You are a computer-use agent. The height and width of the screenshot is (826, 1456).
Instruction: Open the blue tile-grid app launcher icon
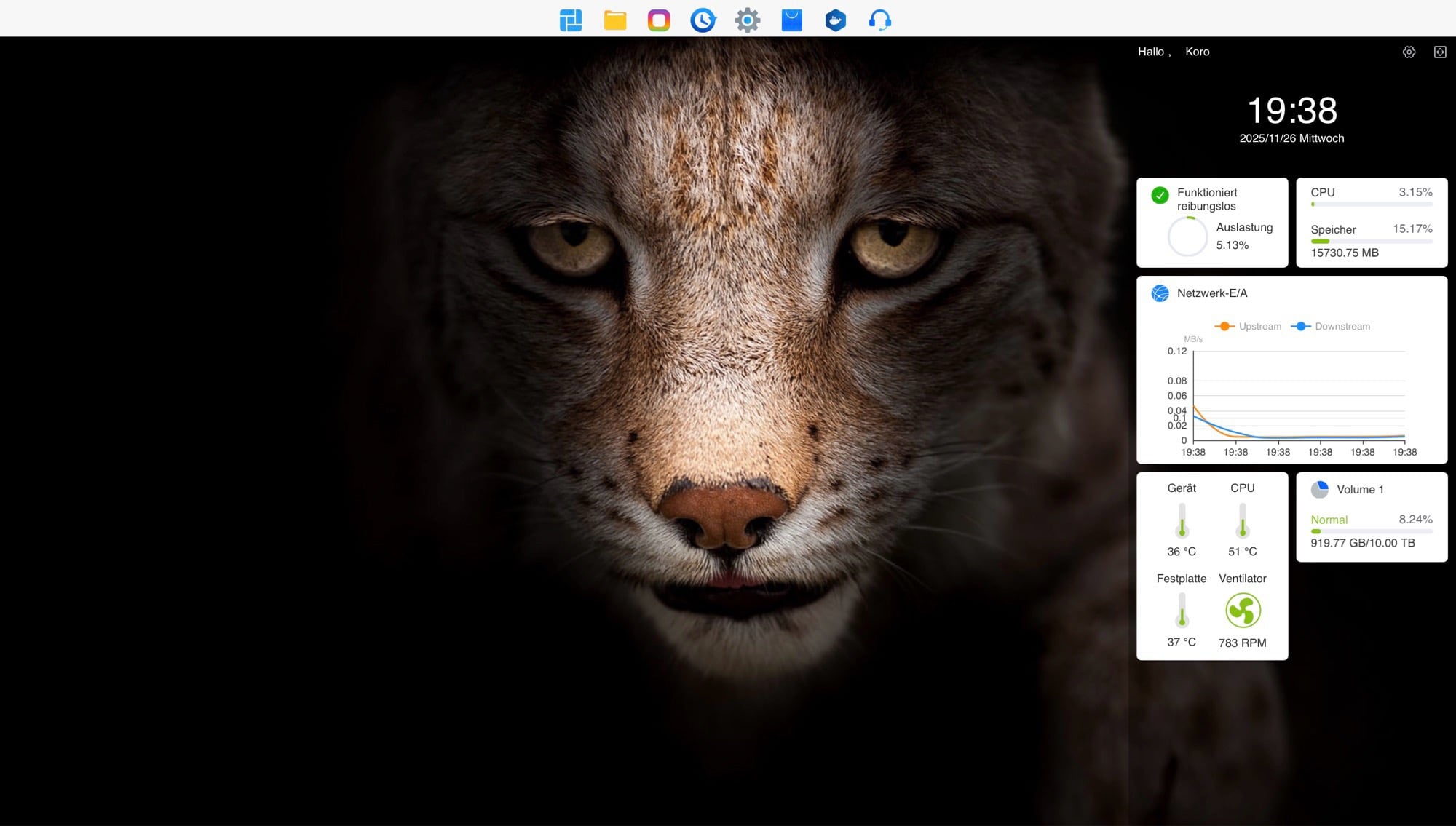point(571,20)
